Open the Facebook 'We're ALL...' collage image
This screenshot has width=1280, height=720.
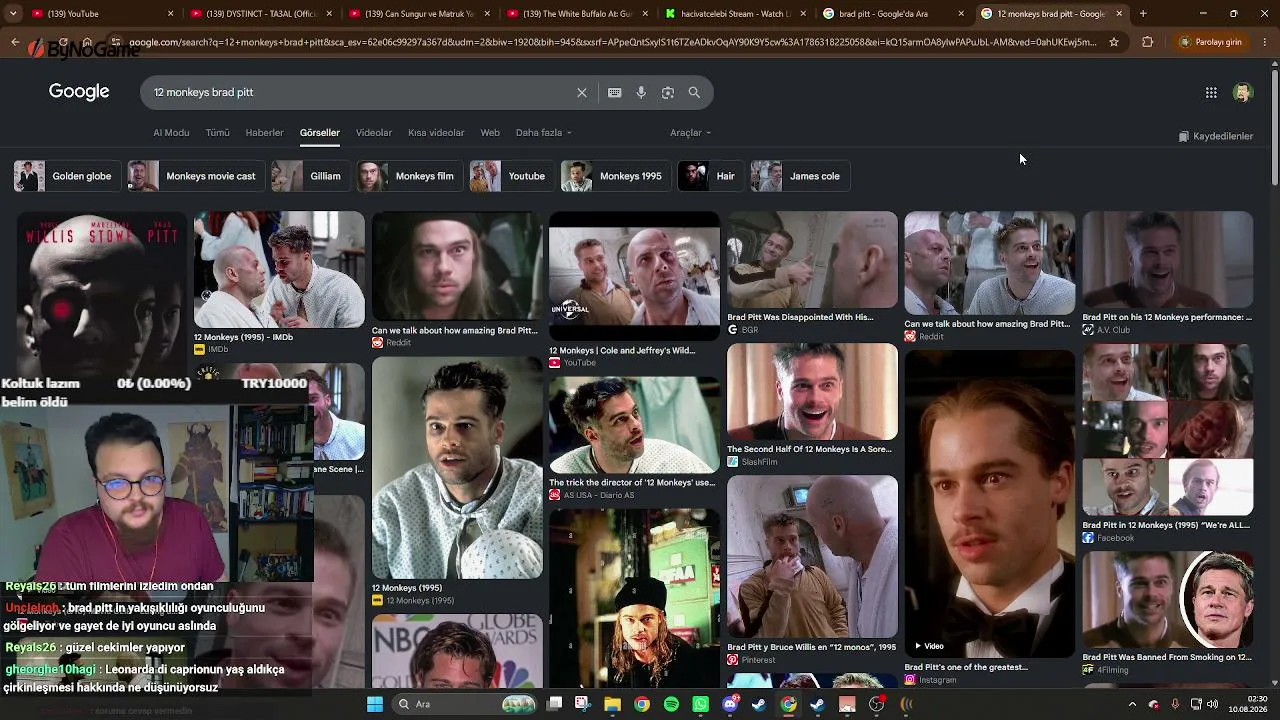click(1167, 430)
